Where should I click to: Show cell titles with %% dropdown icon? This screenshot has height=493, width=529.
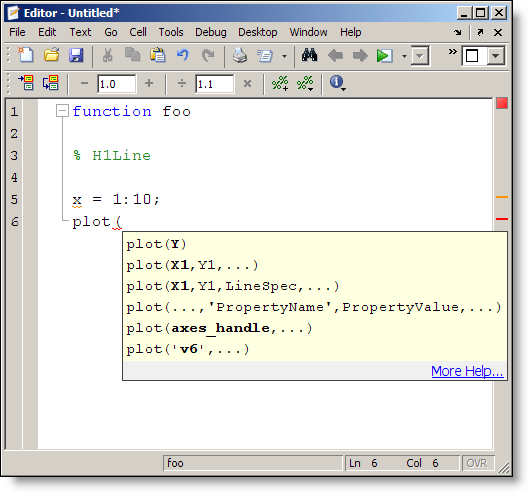pyautogui.click(x=305, y=83)
